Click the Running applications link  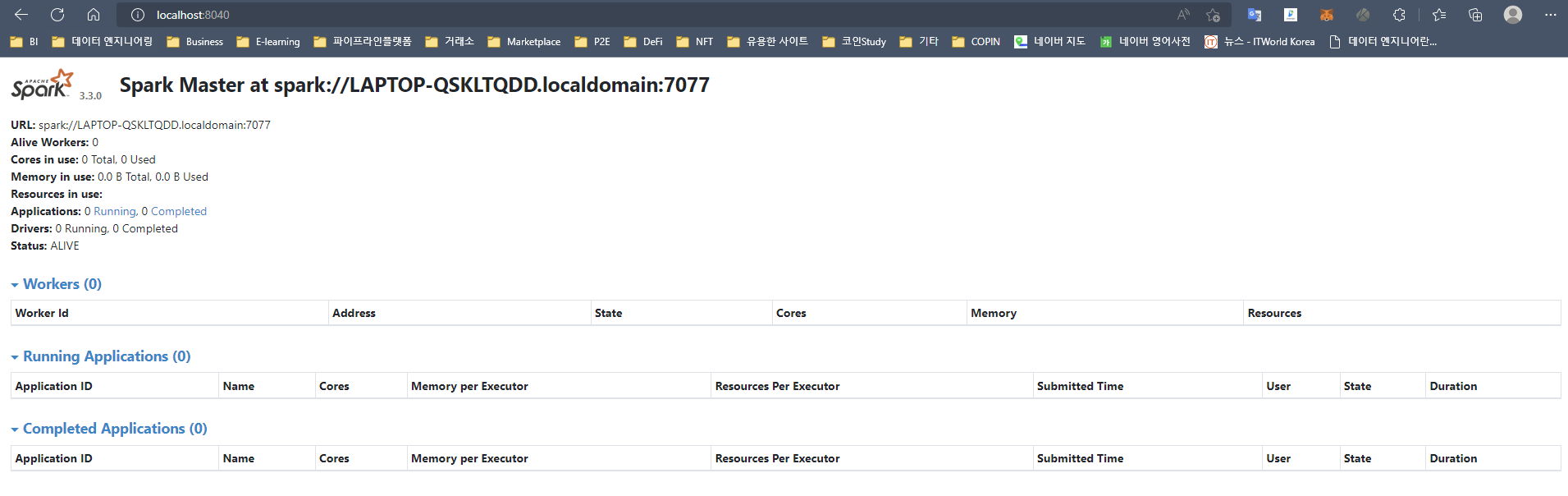click(x=115, y=211)
